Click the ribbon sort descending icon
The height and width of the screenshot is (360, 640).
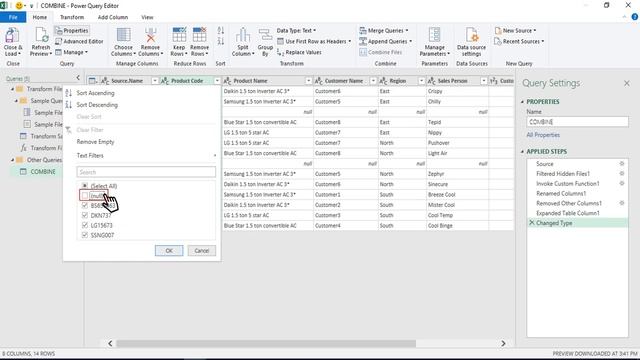(220, 41)
